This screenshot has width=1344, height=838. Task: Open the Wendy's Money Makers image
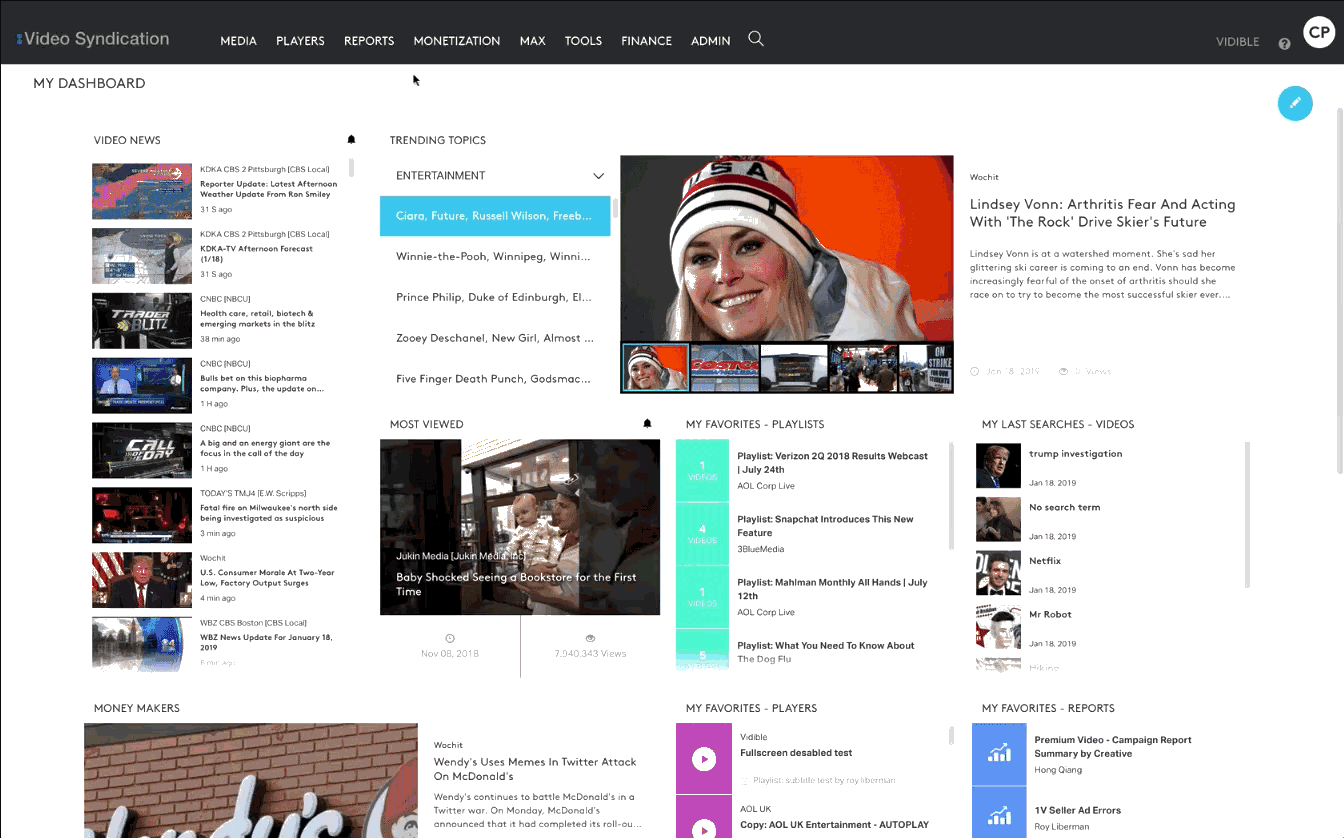tap(251, 781)
